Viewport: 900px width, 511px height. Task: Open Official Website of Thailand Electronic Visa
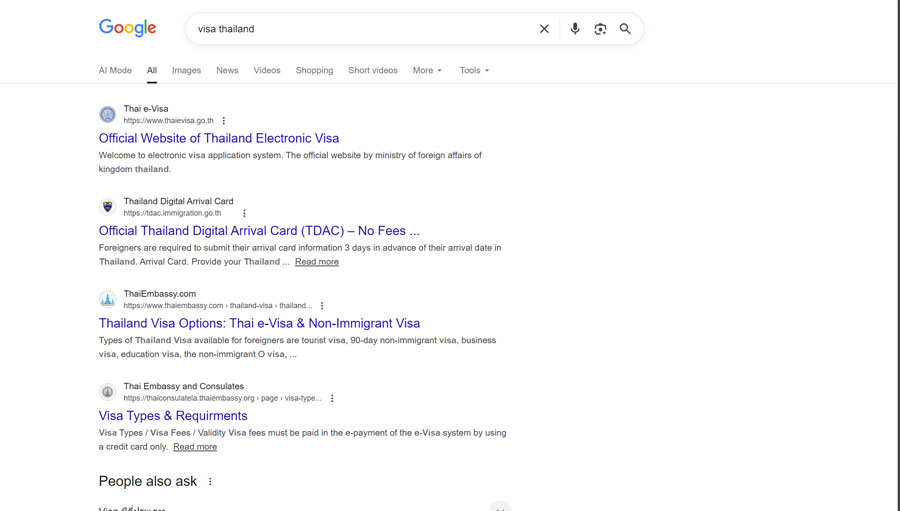218,138
